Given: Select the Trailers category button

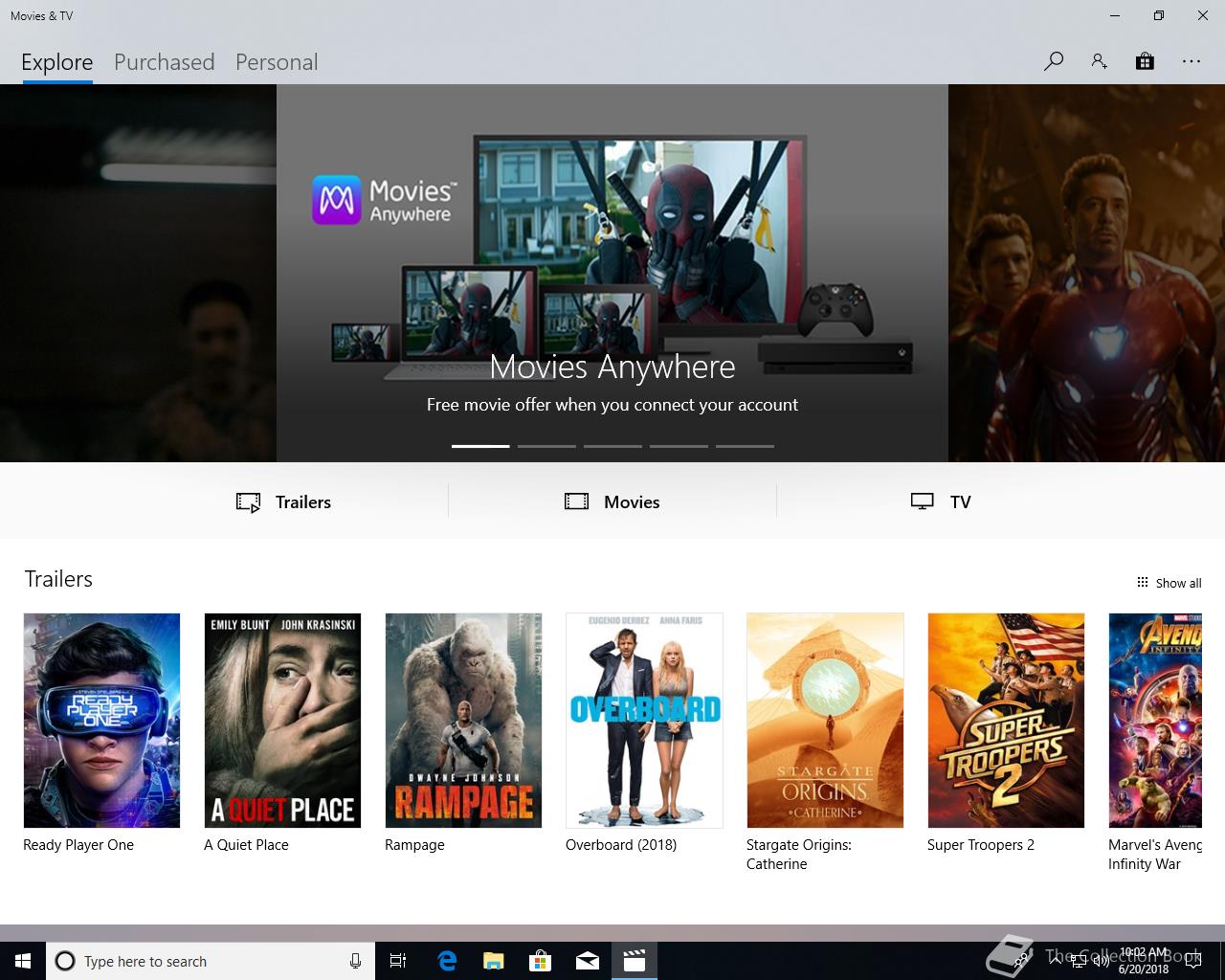Looking at the screenshot, I should click(x=284, y=501).
